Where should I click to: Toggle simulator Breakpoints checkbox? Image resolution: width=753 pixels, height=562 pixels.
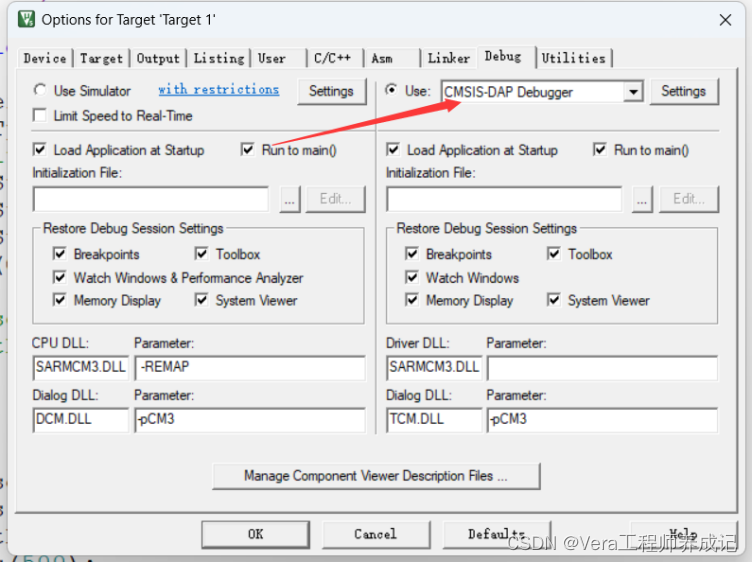pyautogui.click(x=60, y=253)
